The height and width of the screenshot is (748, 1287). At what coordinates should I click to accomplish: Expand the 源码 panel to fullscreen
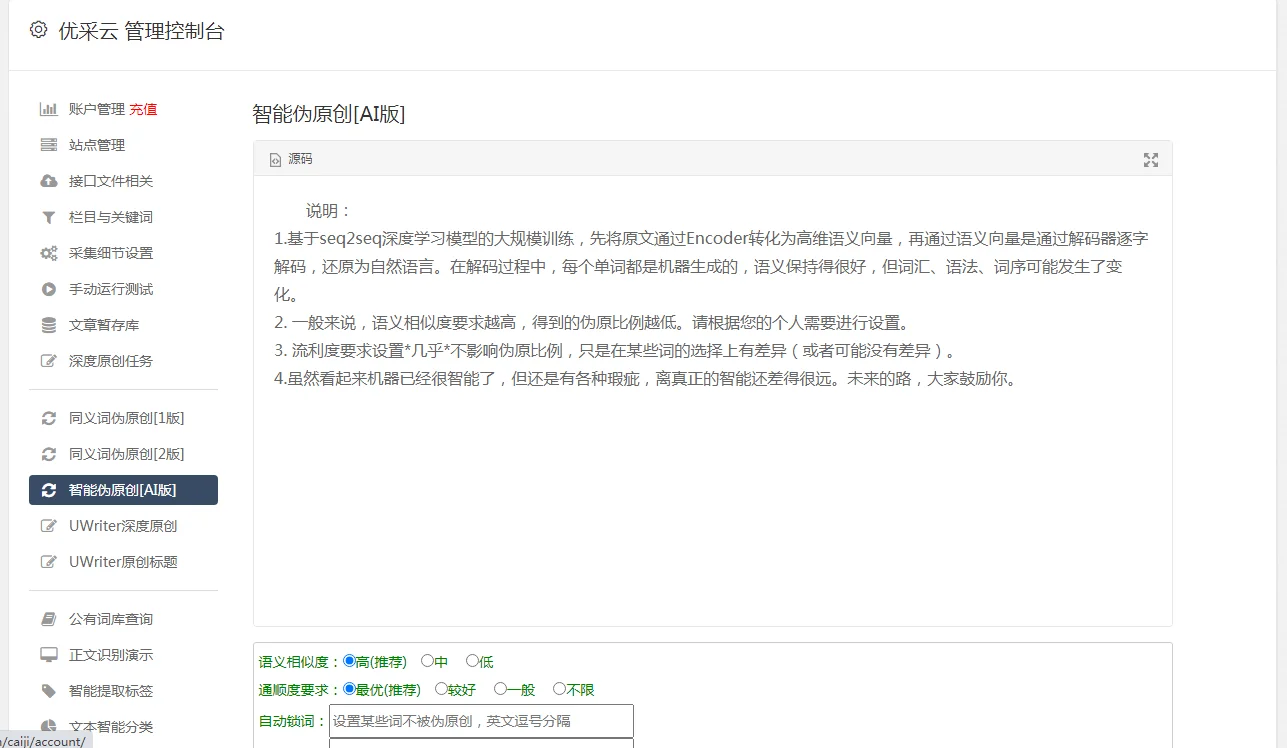point(1150,158)
